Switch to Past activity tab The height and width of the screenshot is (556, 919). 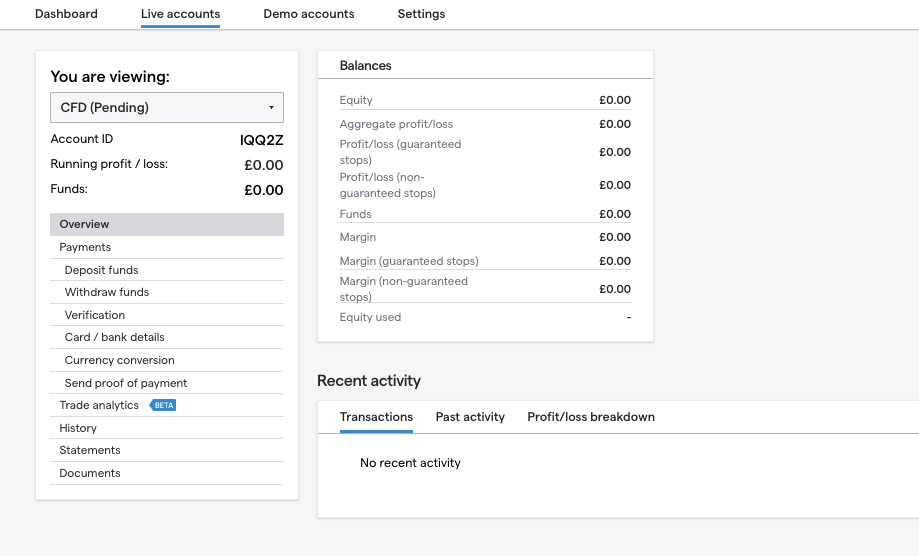pos(470,417)
